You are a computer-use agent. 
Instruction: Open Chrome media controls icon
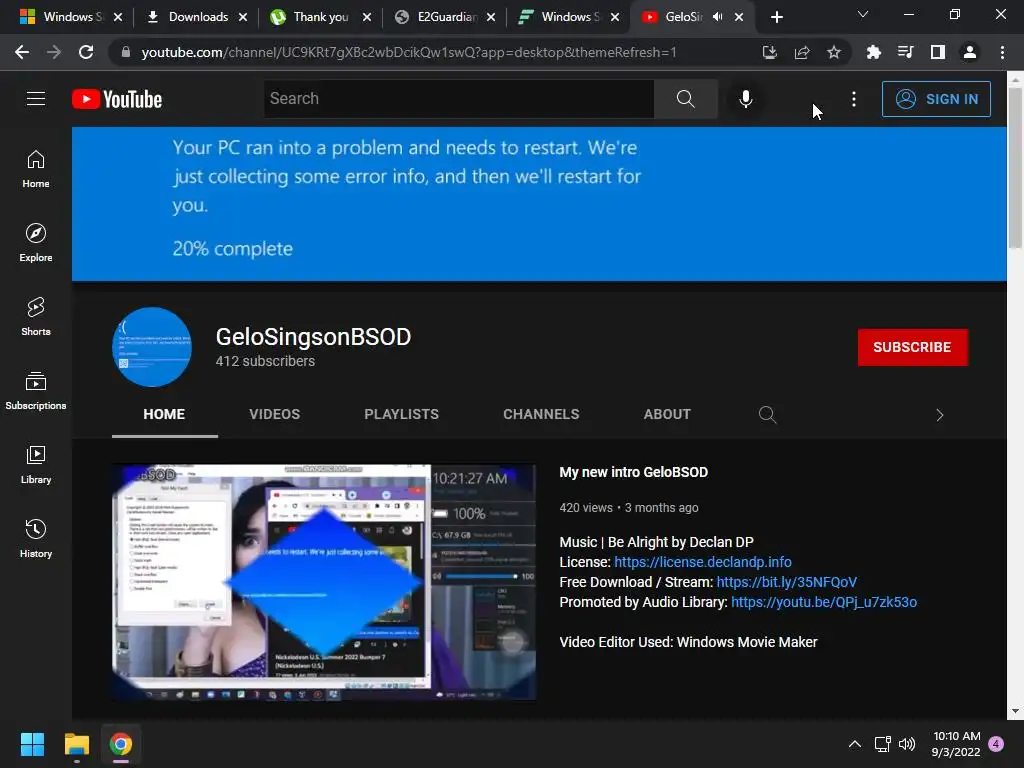905,52
